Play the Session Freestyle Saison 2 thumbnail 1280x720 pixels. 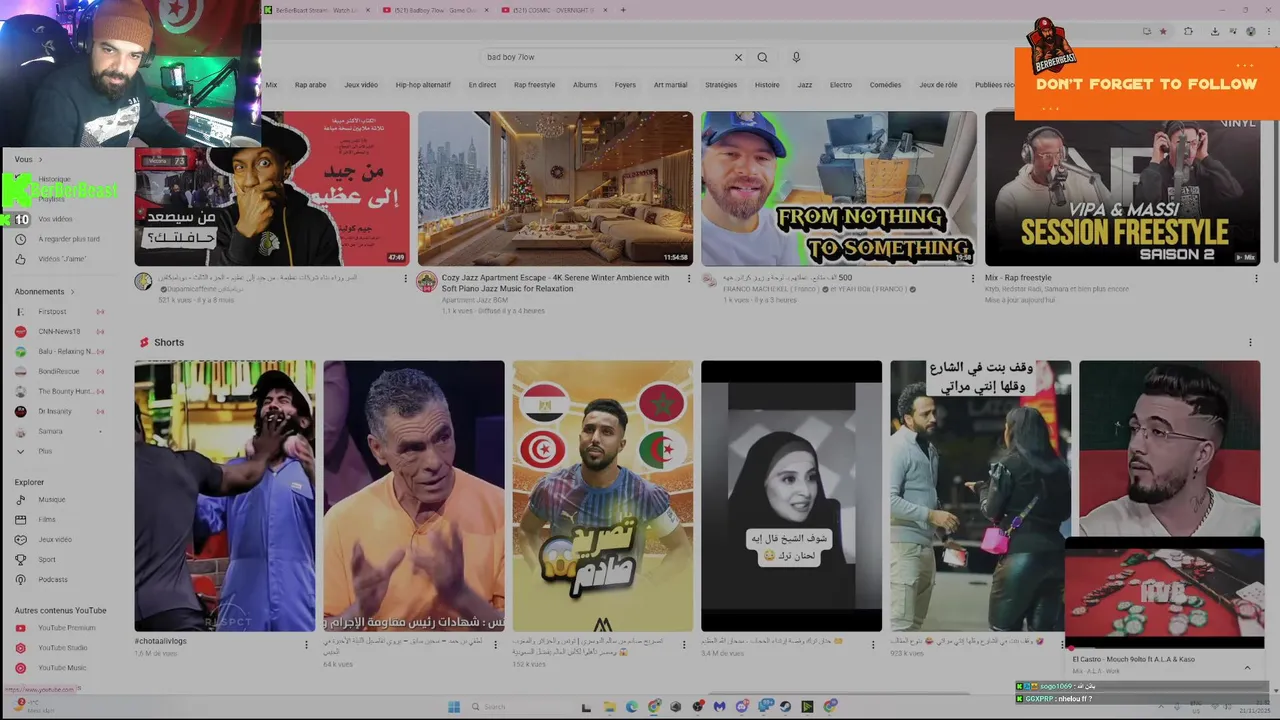pyautogui.click(x=1122, y=188)
